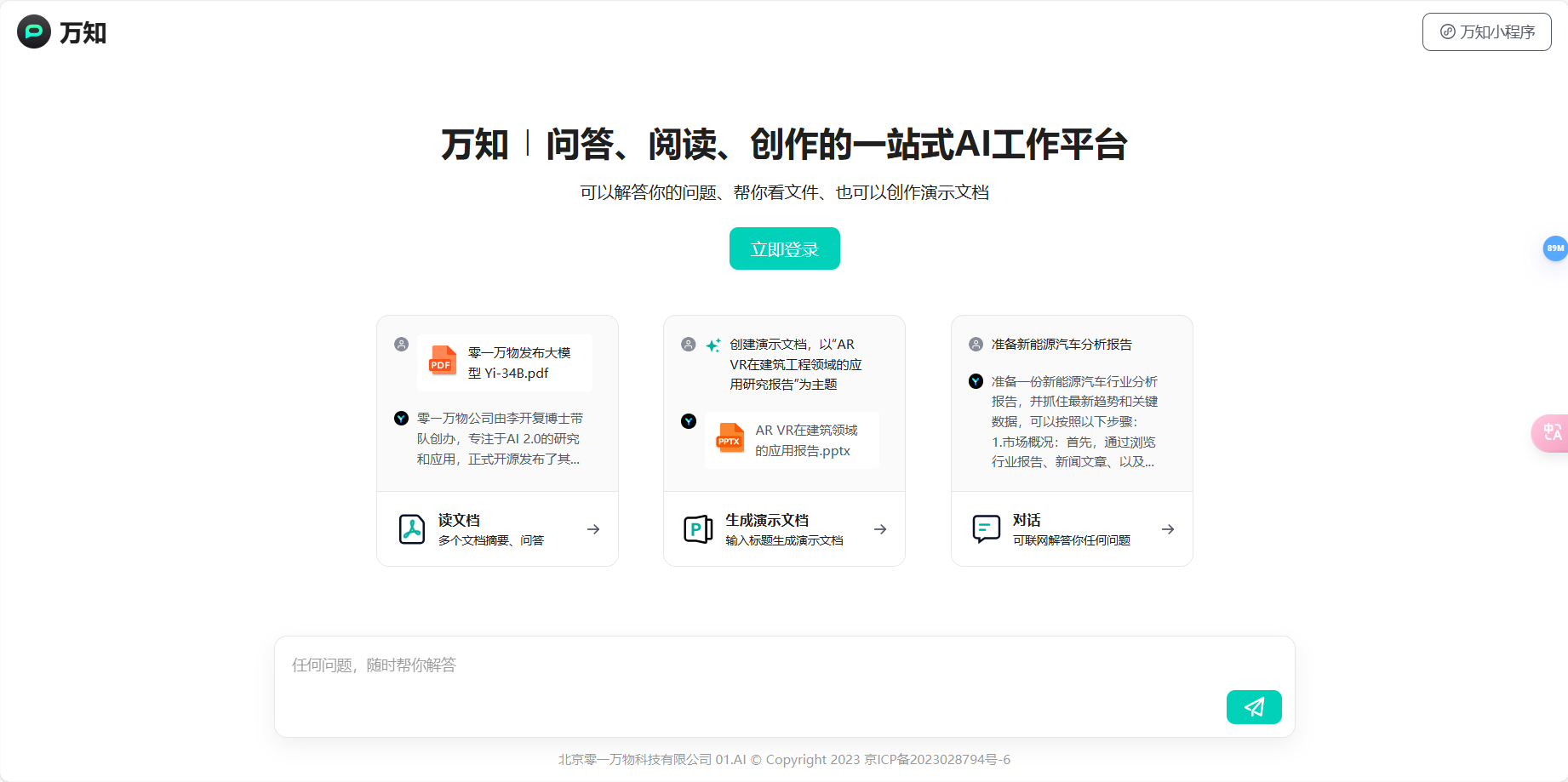
Task: Click the 万知 assistant avatar in the PDF card
Action: click(401, 418)
